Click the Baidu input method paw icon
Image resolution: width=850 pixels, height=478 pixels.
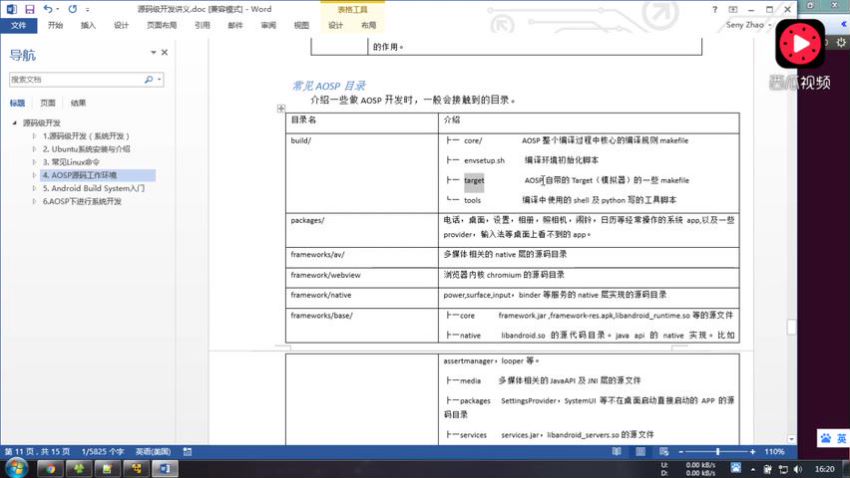point(826,438)
